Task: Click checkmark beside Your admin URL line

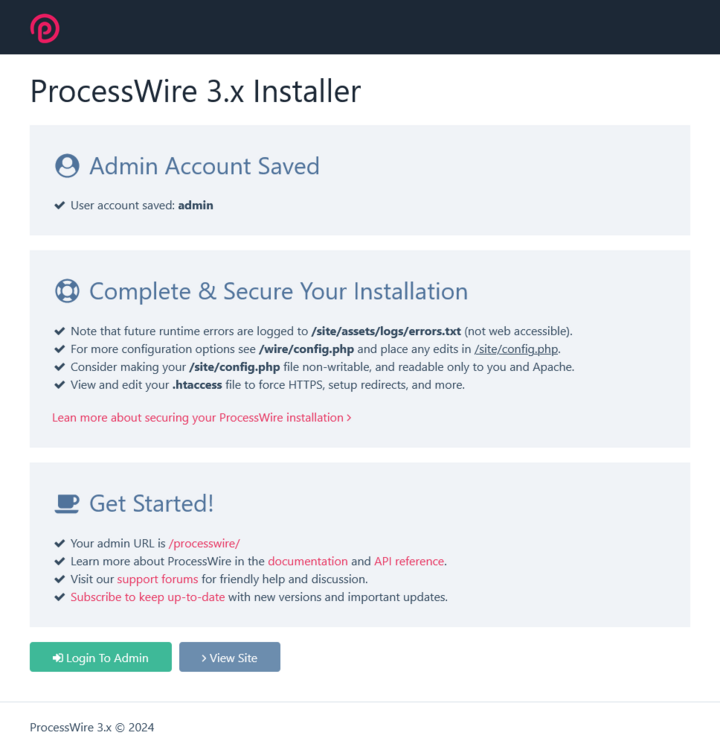Action: coord(59,544)
